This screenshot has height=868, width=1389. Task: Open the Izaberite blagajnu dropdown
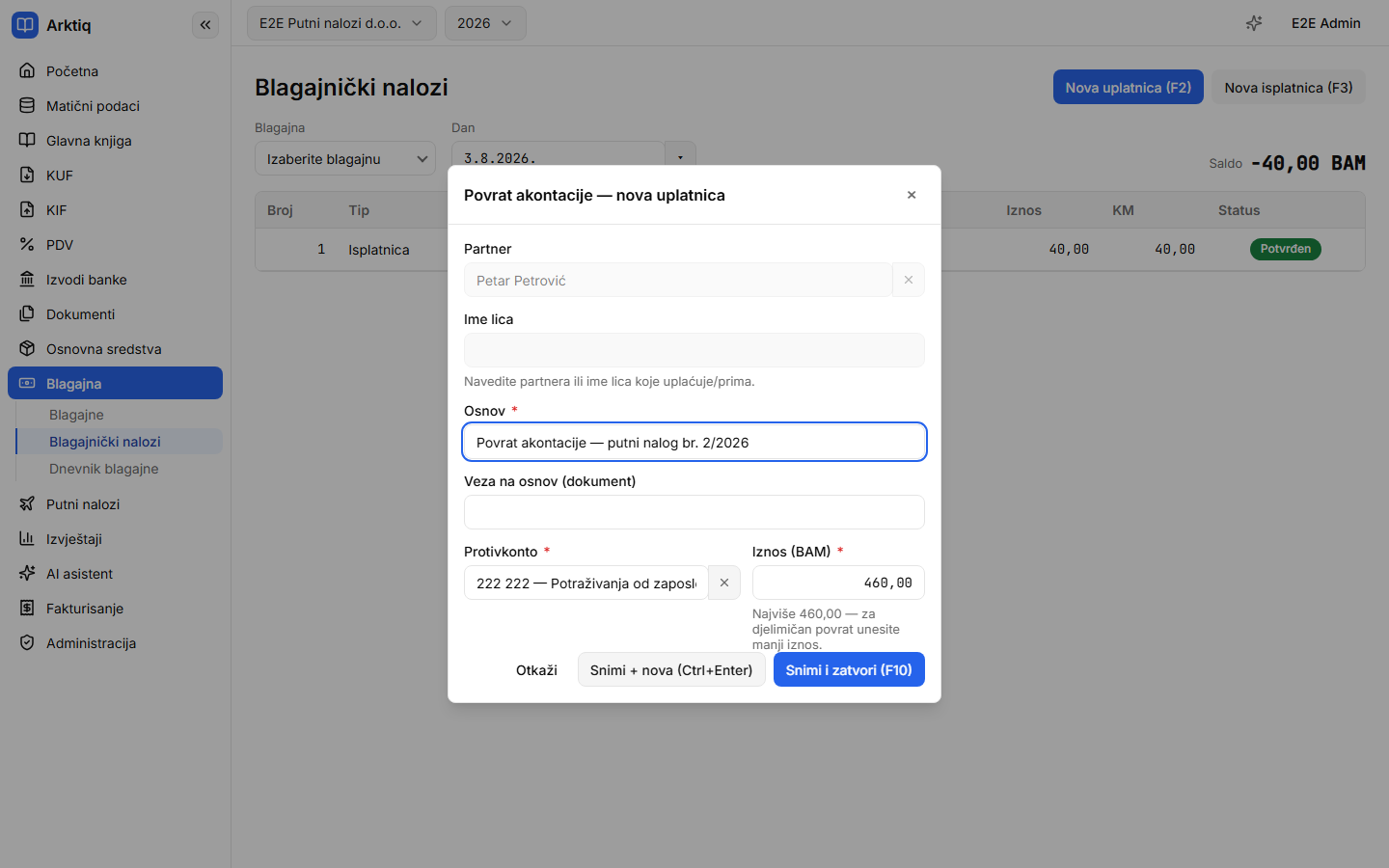click(345, 159)
